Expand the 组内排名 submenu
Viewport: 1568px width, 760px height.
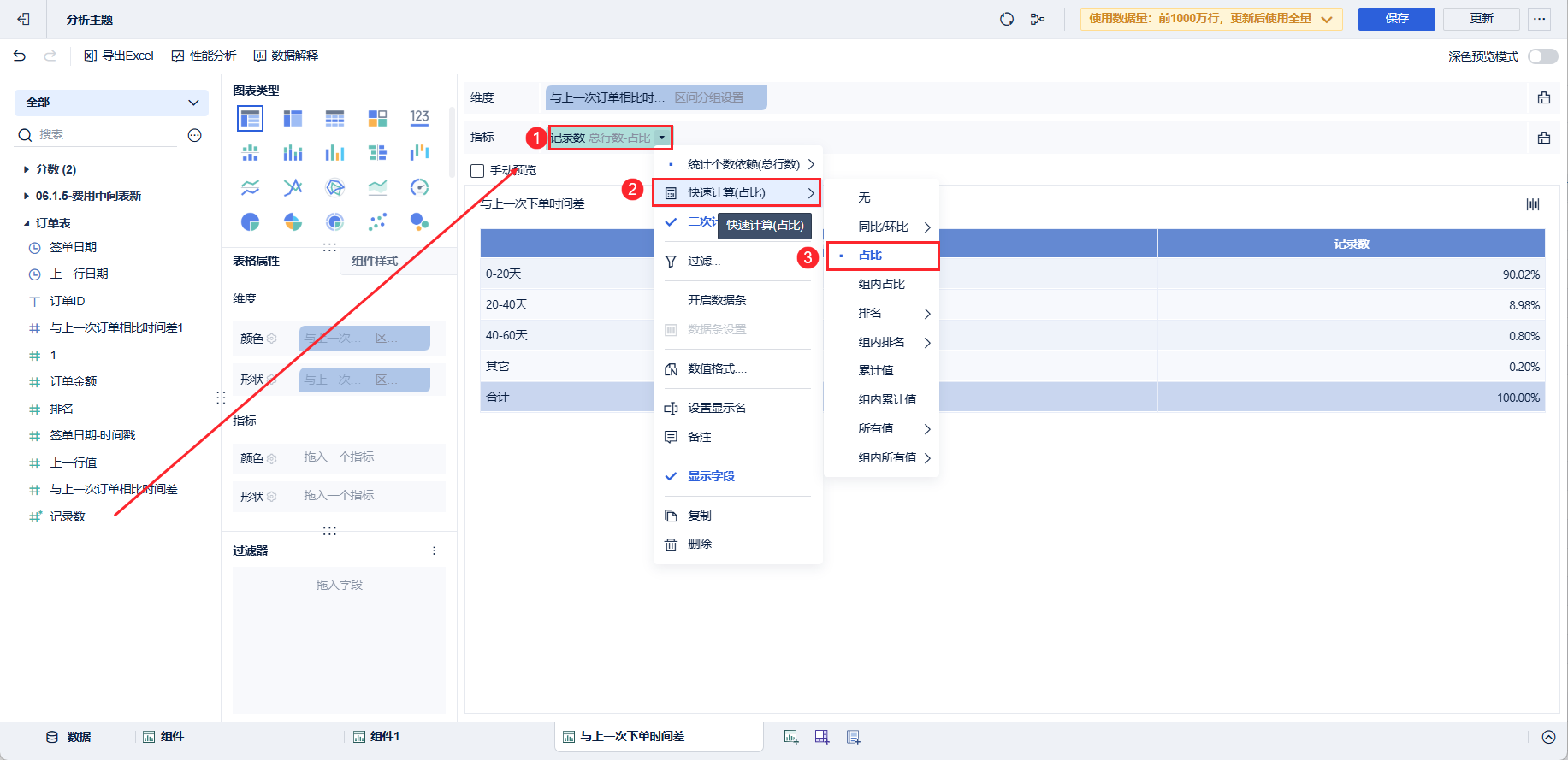(882, 343)
